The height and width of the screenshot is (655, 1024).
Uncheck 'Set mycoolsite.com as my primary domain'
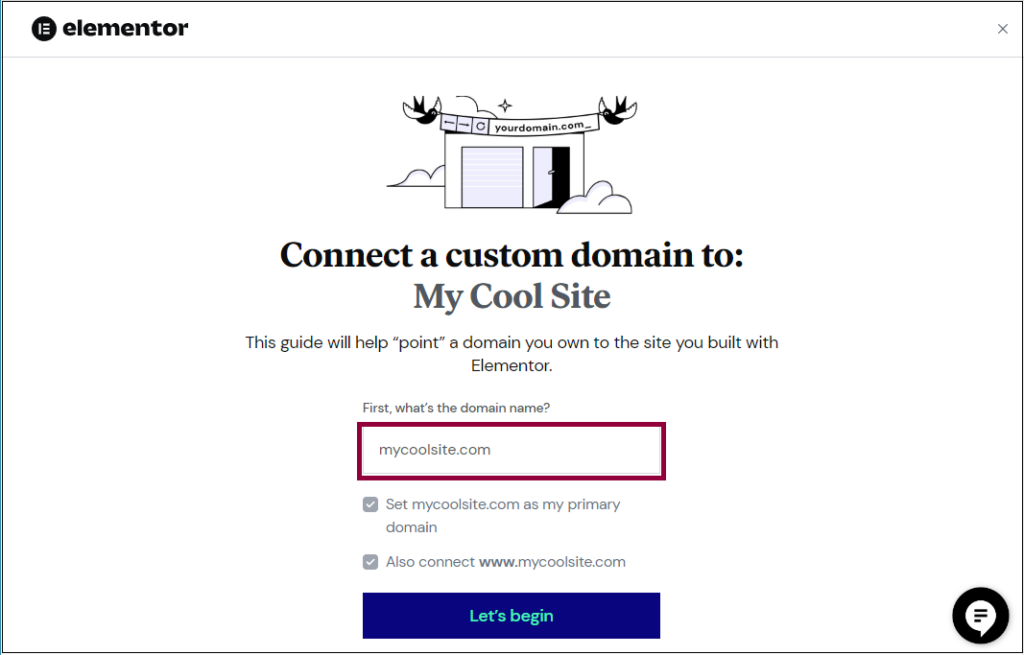click(370, 505)
